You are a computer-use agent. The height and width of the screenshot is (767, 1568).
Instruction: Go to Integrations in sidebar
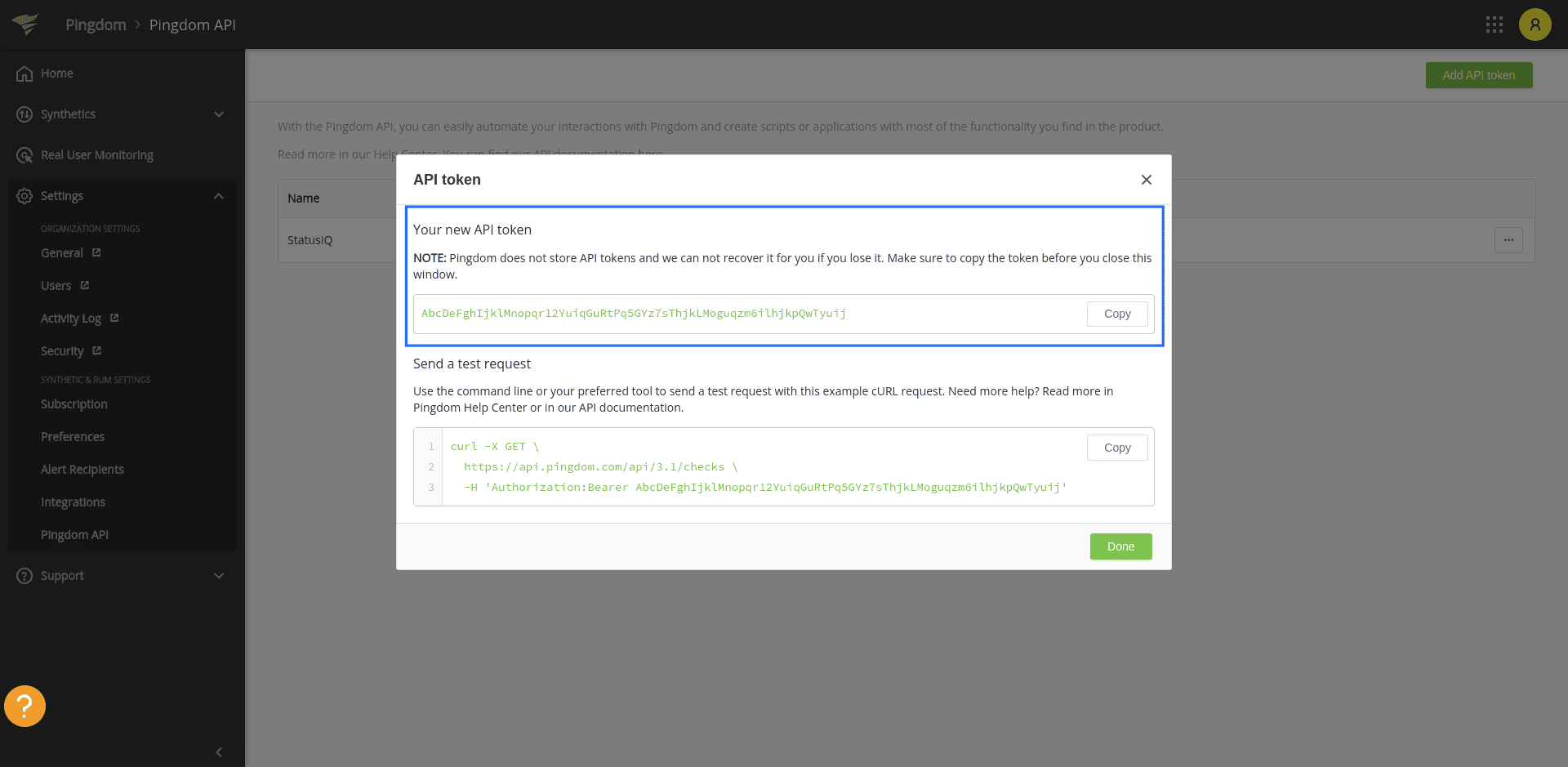point(73,502)
